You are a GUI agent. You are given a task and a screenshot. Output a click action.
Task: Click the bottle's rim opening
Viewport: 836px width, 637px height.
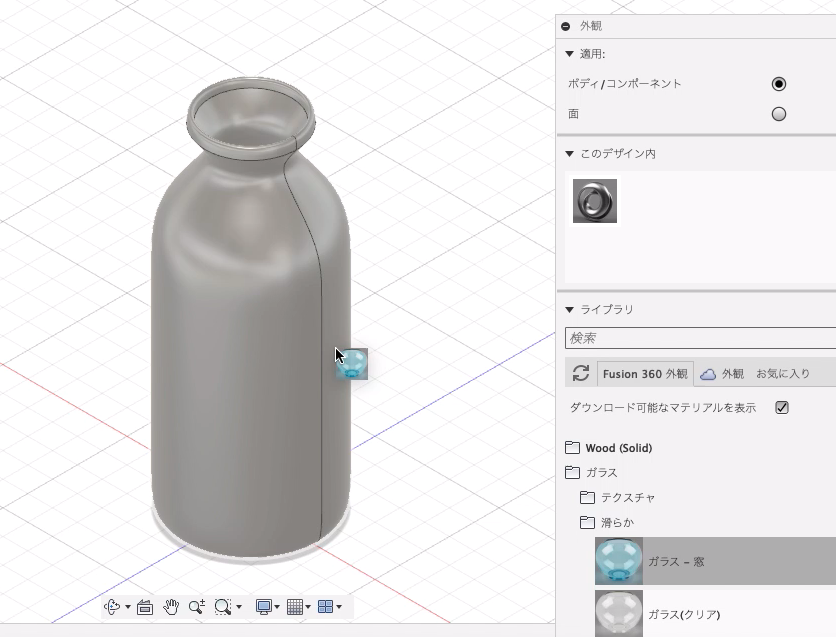[x=251, y=118]
